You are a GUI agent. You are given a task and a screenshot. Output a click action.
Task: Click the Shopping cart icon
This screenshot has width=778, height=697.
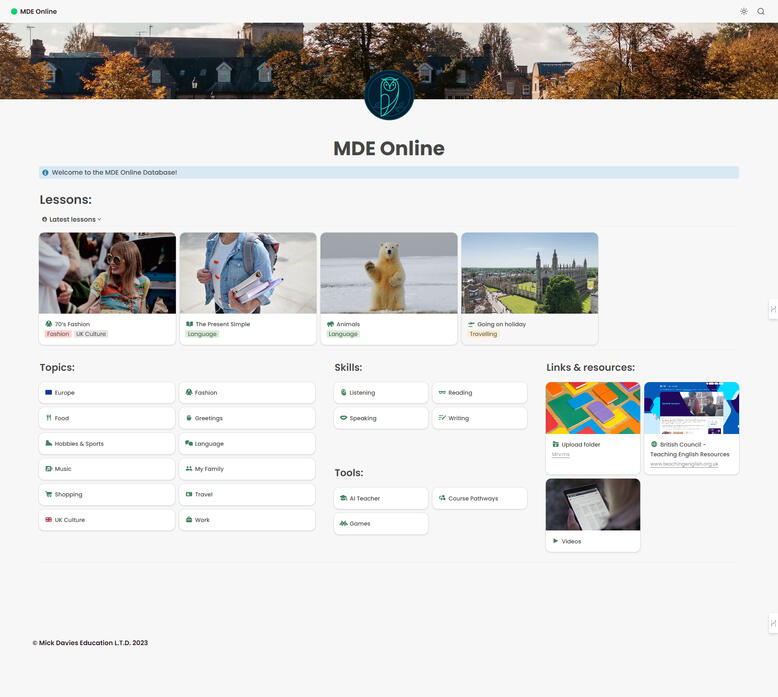(x=48, y=494)
